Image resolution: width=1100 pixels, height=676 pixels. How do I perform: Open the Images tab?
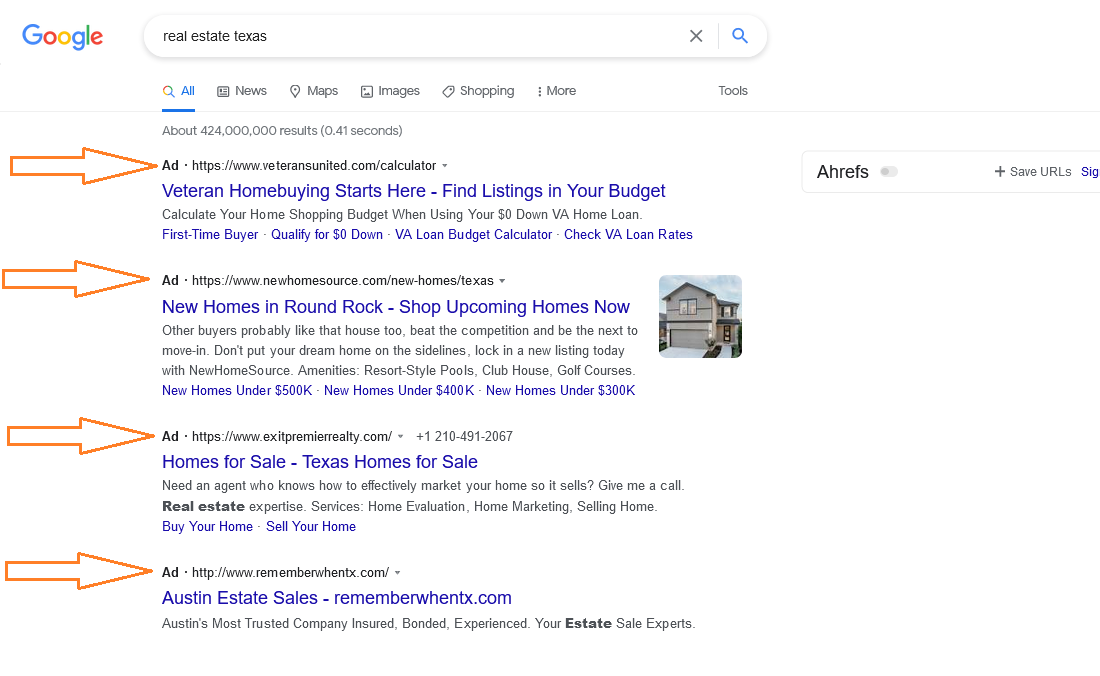tap(390, 91)
